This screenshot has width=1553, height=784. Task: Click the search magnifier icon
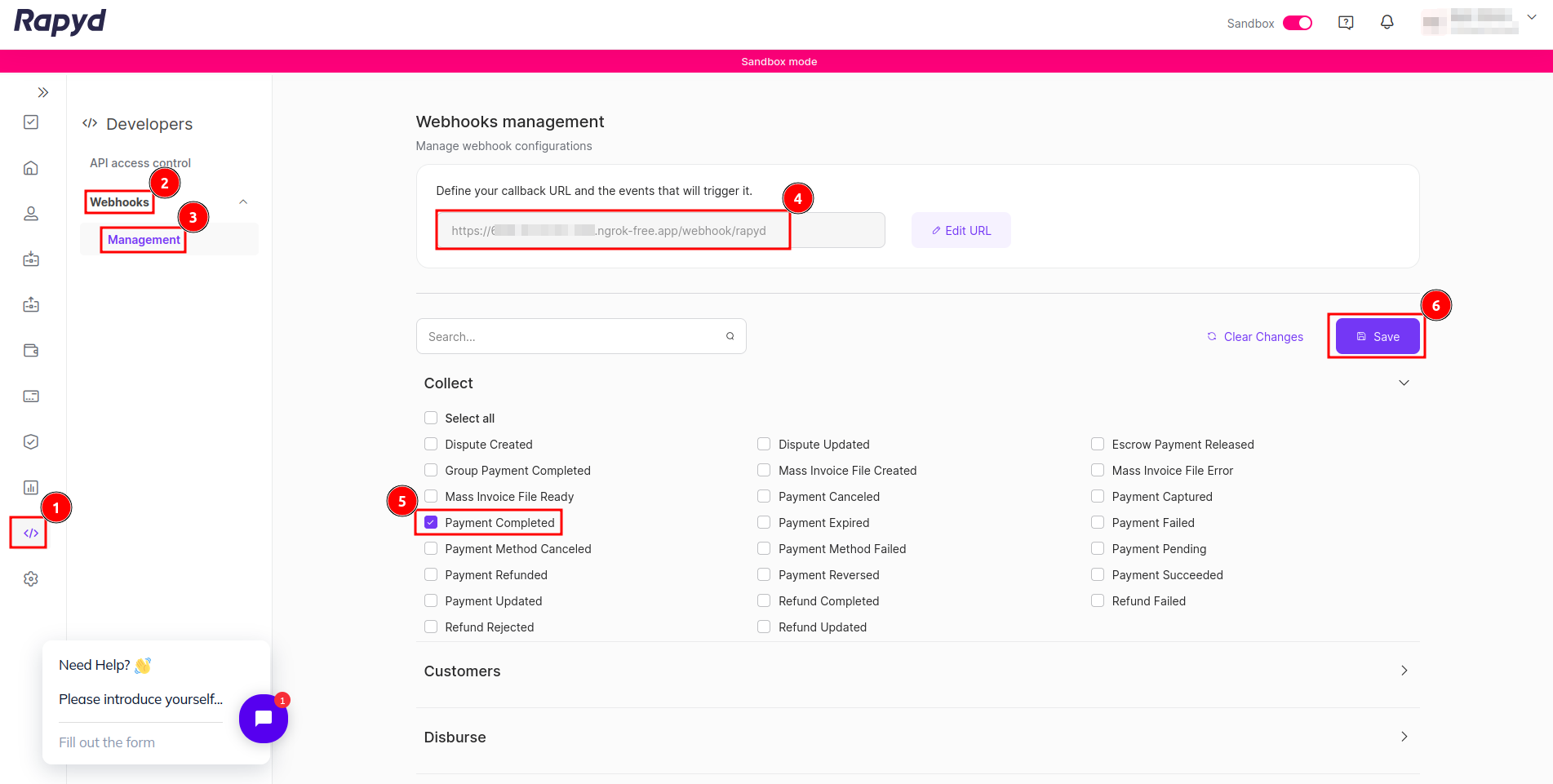730,336
